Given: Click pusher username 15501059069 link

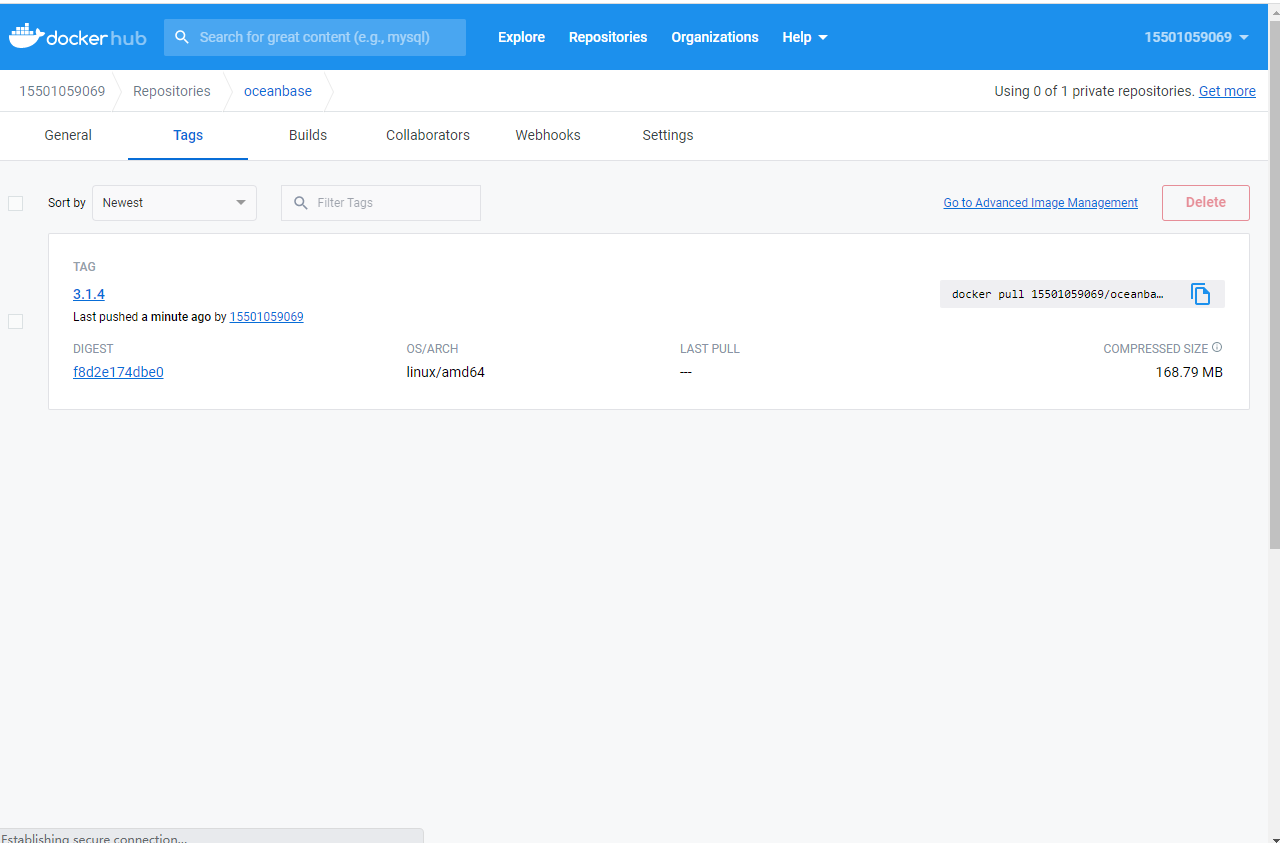Looking at the screenshot, I should [x=267, y=317].
